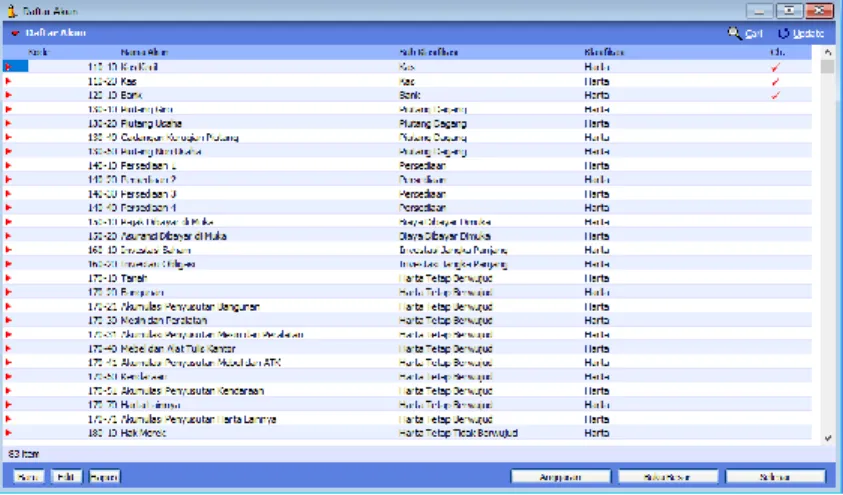Sort by the Nama Akun column header

tap(144, 52)
